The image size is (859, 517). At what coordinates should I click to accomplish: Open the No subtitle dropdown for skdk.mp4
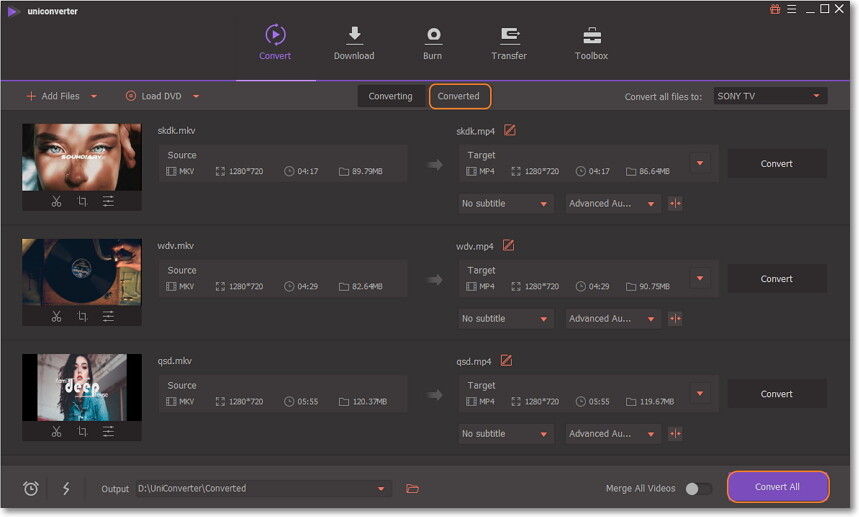point(505,204)
